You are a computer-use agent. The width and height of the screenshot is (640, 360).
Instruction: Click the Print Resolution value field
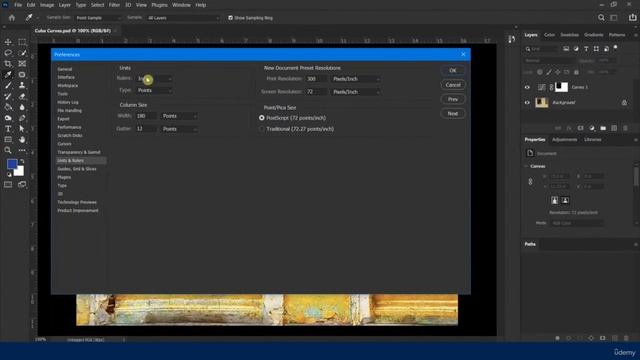[316, 79]
